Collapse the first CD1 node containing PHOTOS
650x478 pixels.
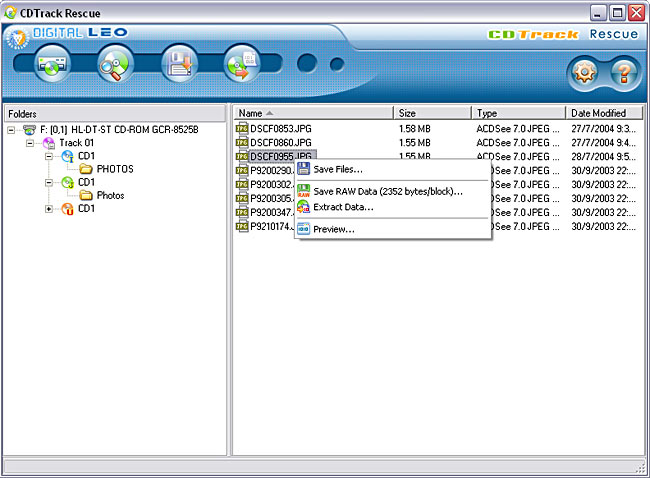[x=49, y=156]
